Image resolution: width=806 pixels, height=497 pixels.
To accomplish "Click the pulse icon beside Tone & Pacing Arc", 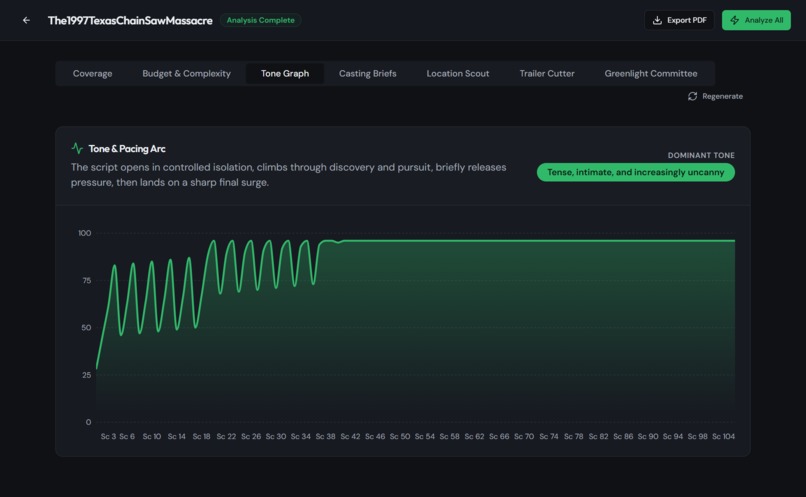I will (77, 149).
